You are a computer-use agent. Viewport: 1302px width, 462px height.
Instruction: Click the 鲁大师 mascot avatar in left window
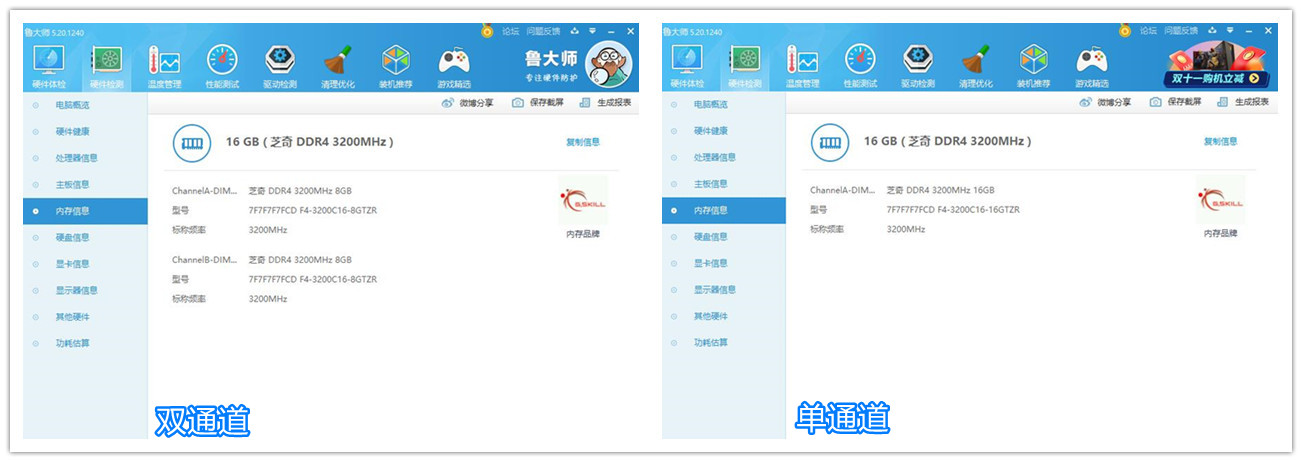tap(609, 65)
